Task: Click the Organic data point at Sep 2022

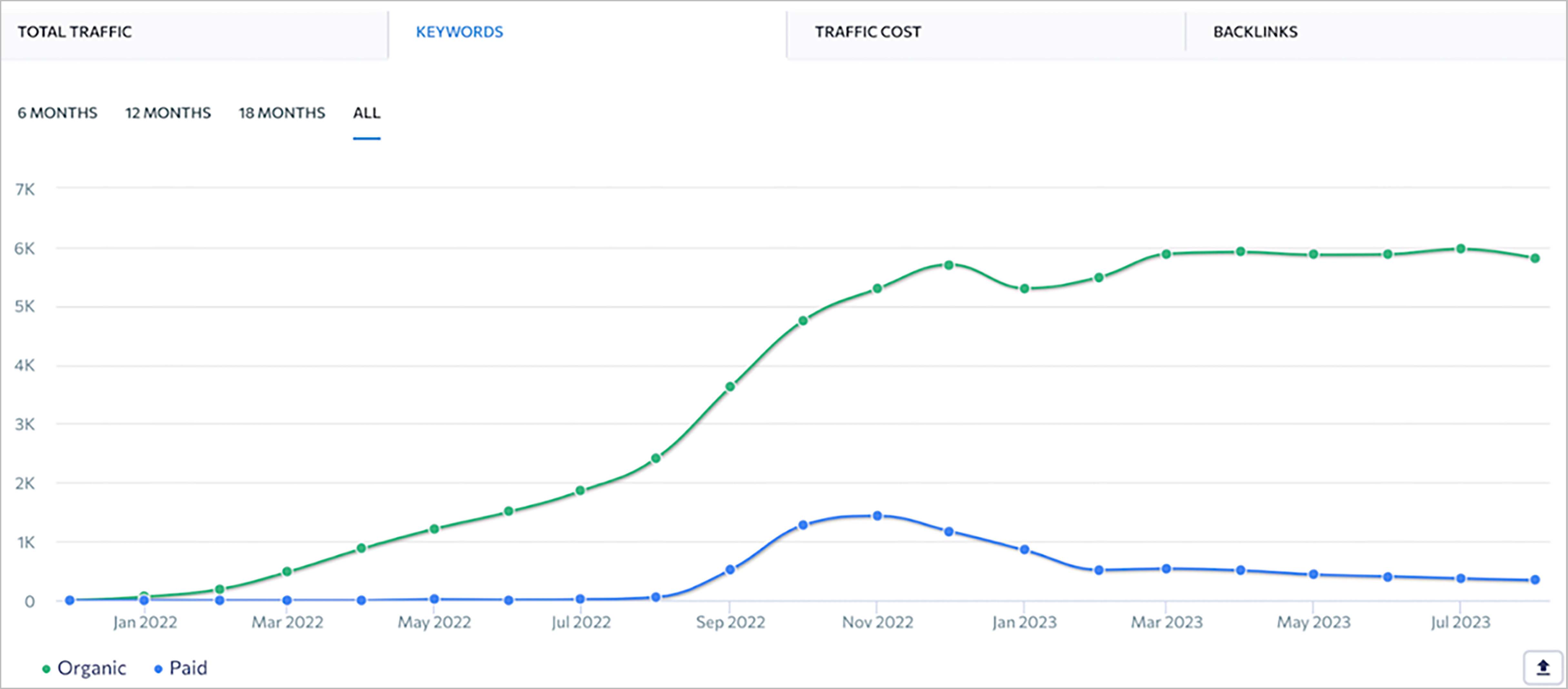Action: point(730,387)
